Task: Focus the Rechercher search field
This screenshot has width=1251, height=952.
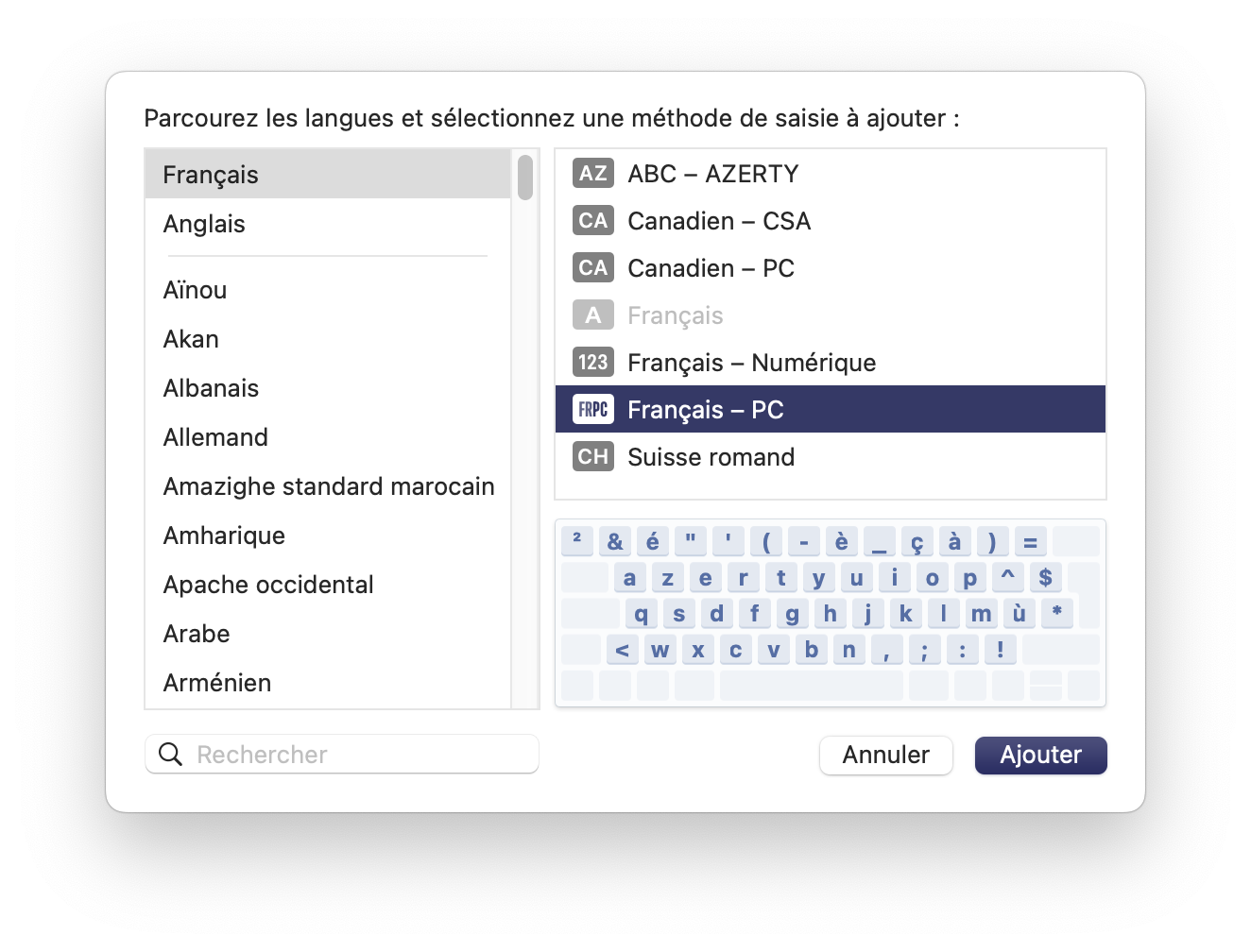Action: click(x=342, y=755)
